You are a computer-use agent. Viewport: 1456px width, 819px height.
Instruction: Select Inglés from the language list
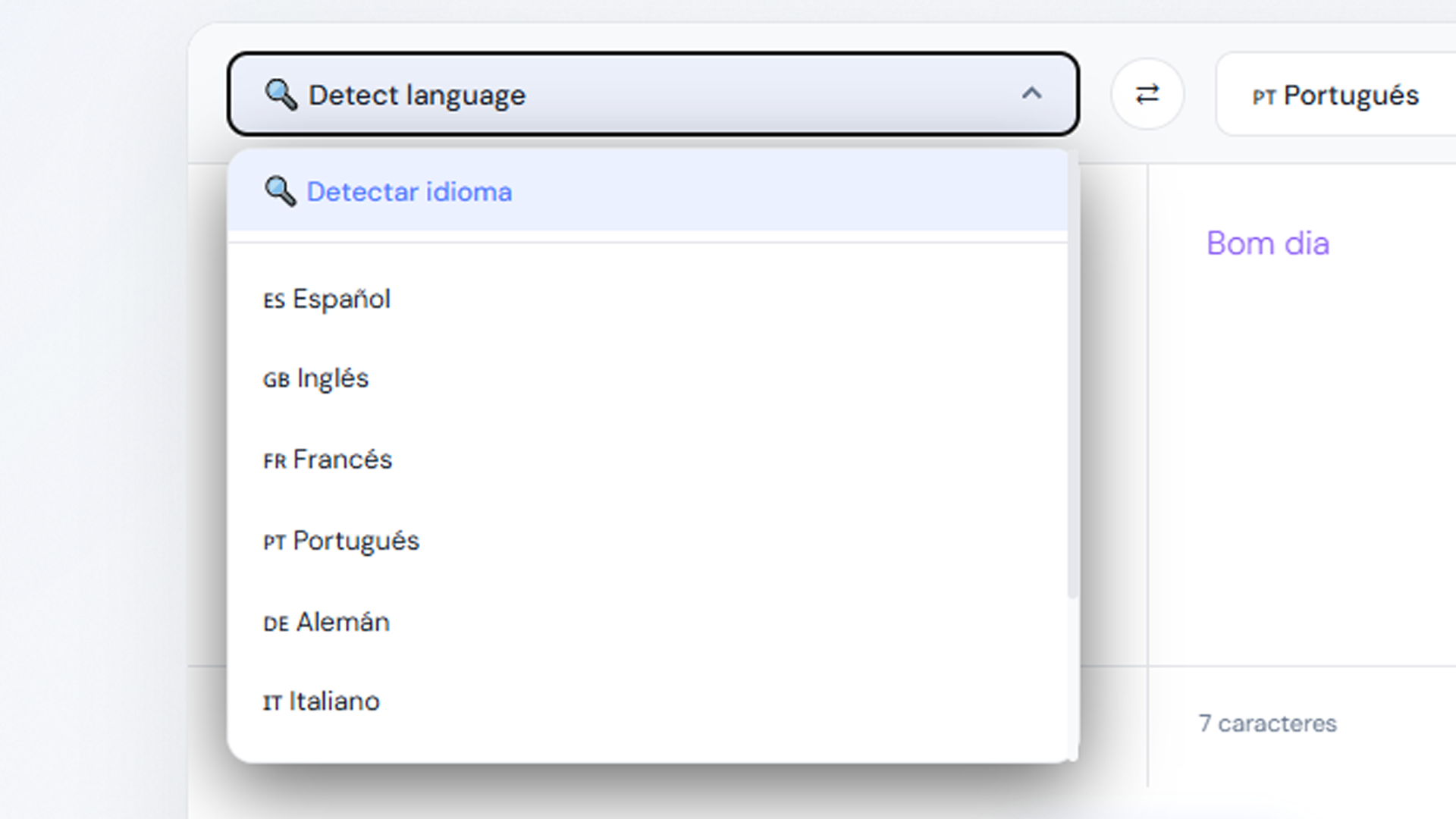pyautogui.click(x=331, y=378)
